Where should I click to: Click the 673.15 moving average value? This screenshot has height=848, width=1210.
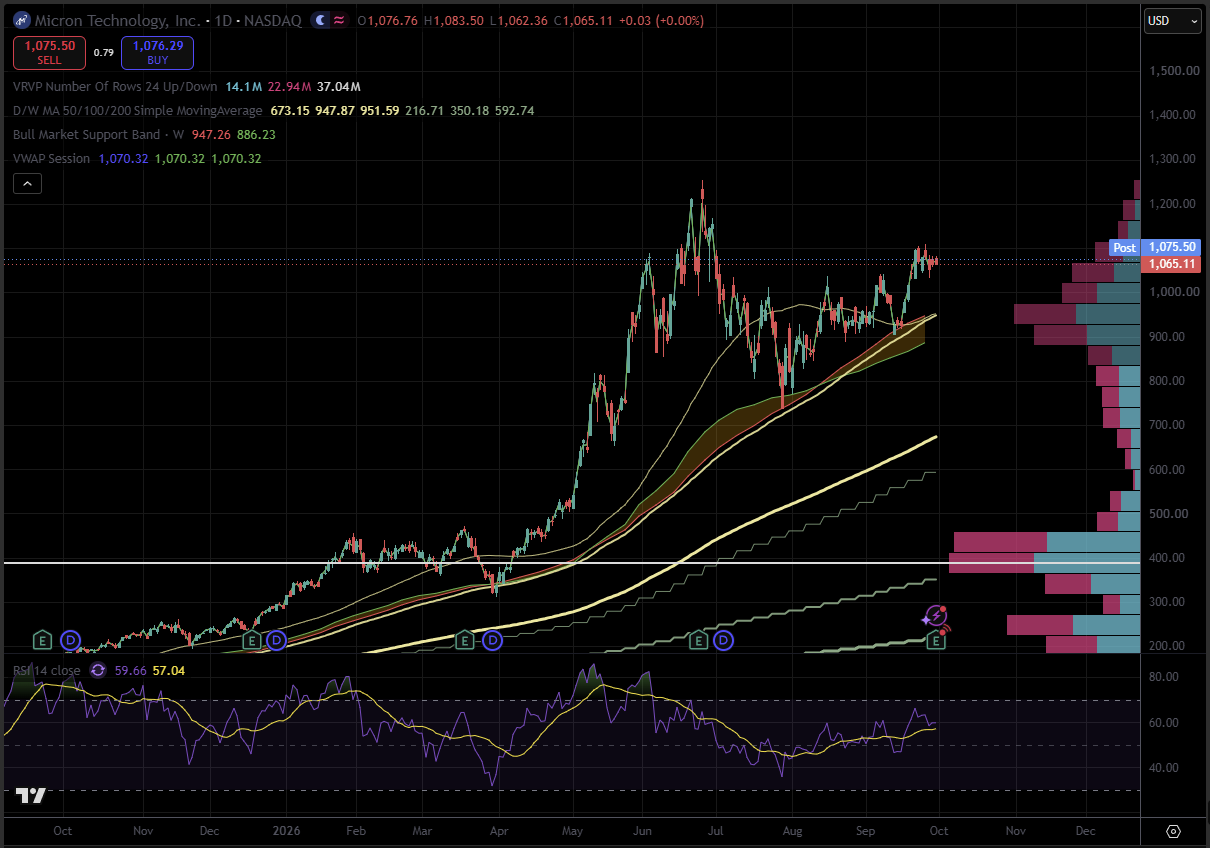point(289,110)
